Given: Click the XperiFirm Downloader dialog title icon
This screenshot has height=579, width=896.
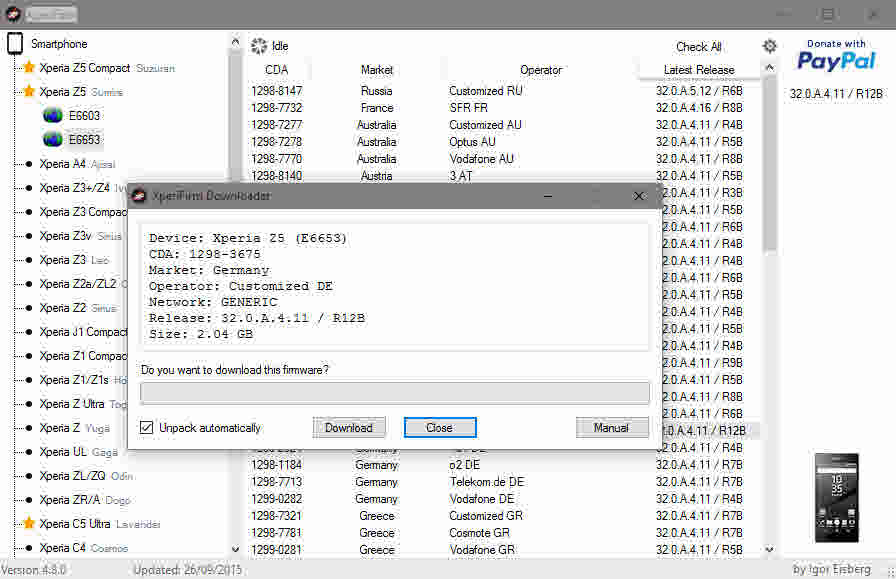Looking at the screenshot, I should coord(139,196).
